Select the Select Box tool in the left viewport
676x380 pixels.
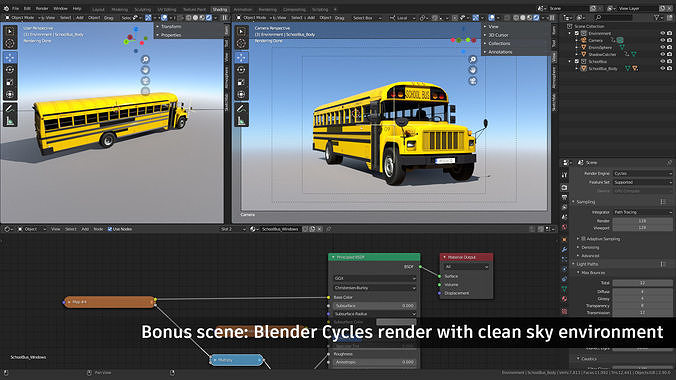(x=10, y=31)
